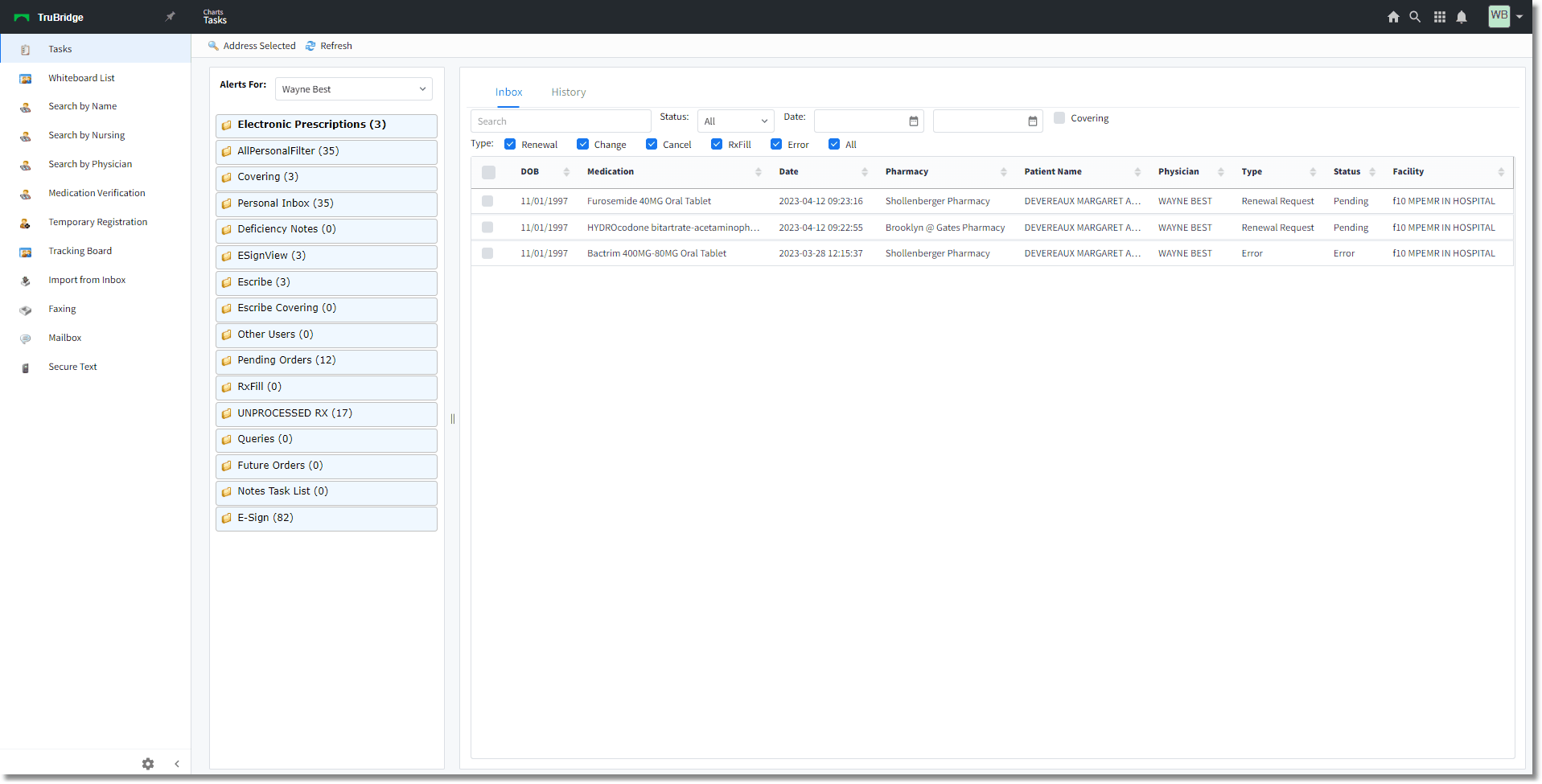1542x784 pixels.
Task: Sort by the DOB column arrows
Action: pyautogui.click(x=566, y=172)
